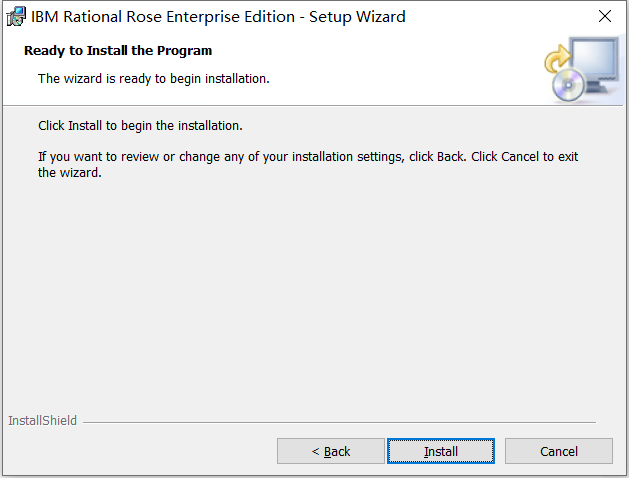This screenshot has width=629, height=478.
Task: Click the installer icon in the title bar
Action: click(16, 16)
